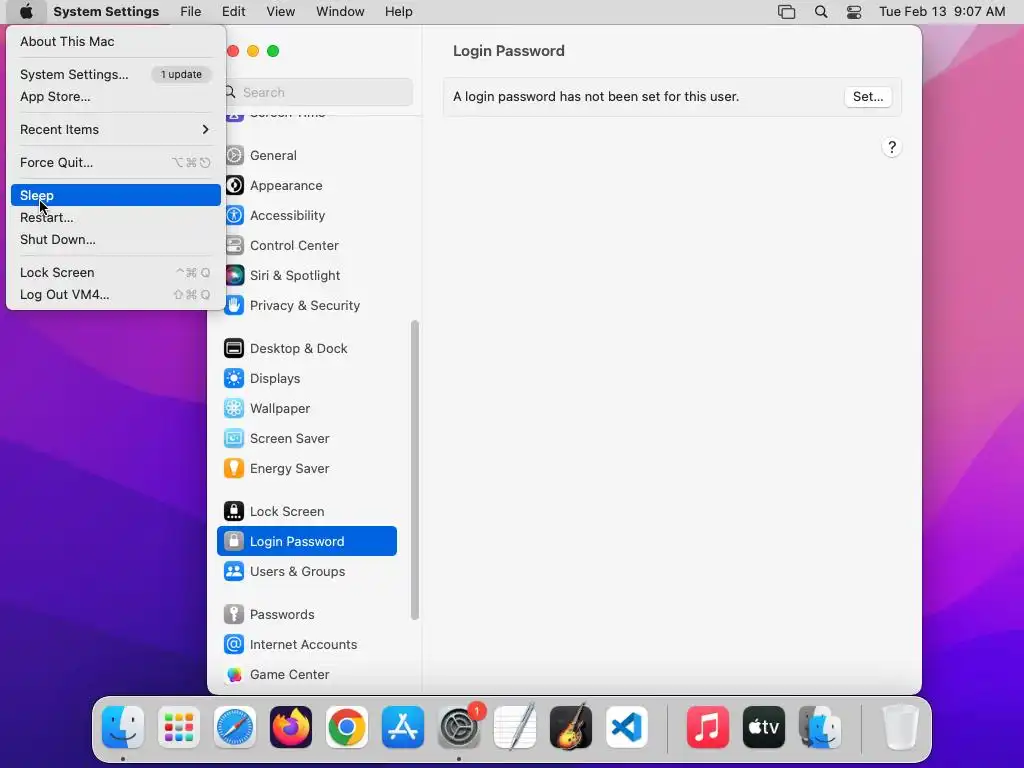Select Sleep from the Apple menu

pyautogui.click(x=116, y=195)
